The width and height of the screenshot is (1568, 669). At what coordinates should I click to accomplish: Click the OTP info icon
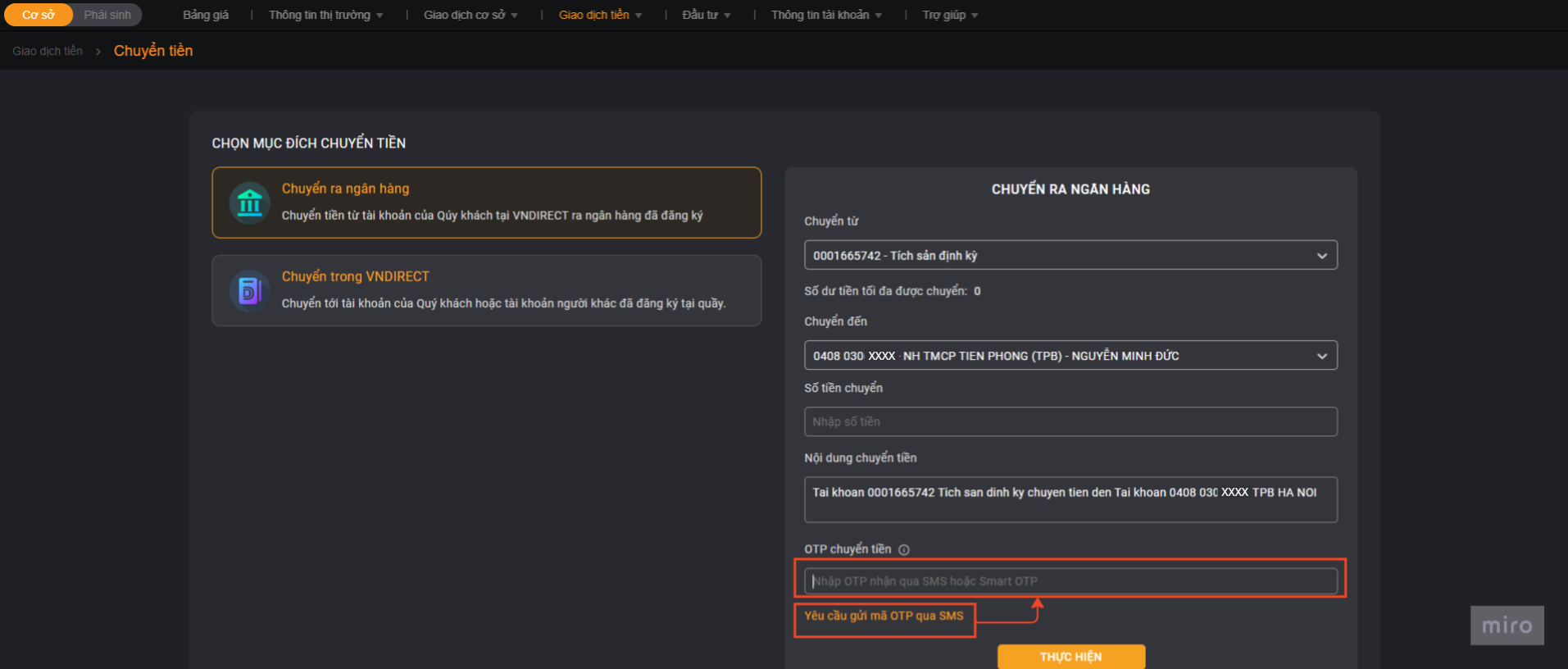[x=904, y=550]
